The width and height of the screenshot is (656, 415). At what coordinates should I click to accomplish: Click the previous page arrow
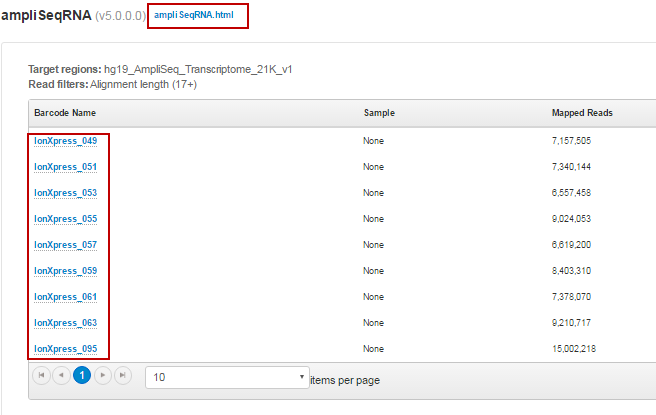coord(61,376)
